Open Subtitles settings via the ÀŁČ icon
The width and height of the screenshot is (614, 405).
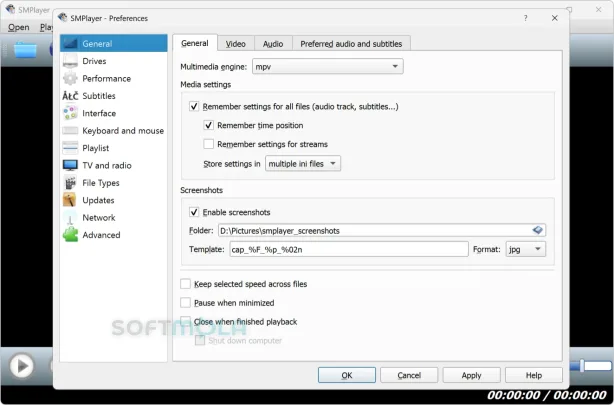coord(70,96)
